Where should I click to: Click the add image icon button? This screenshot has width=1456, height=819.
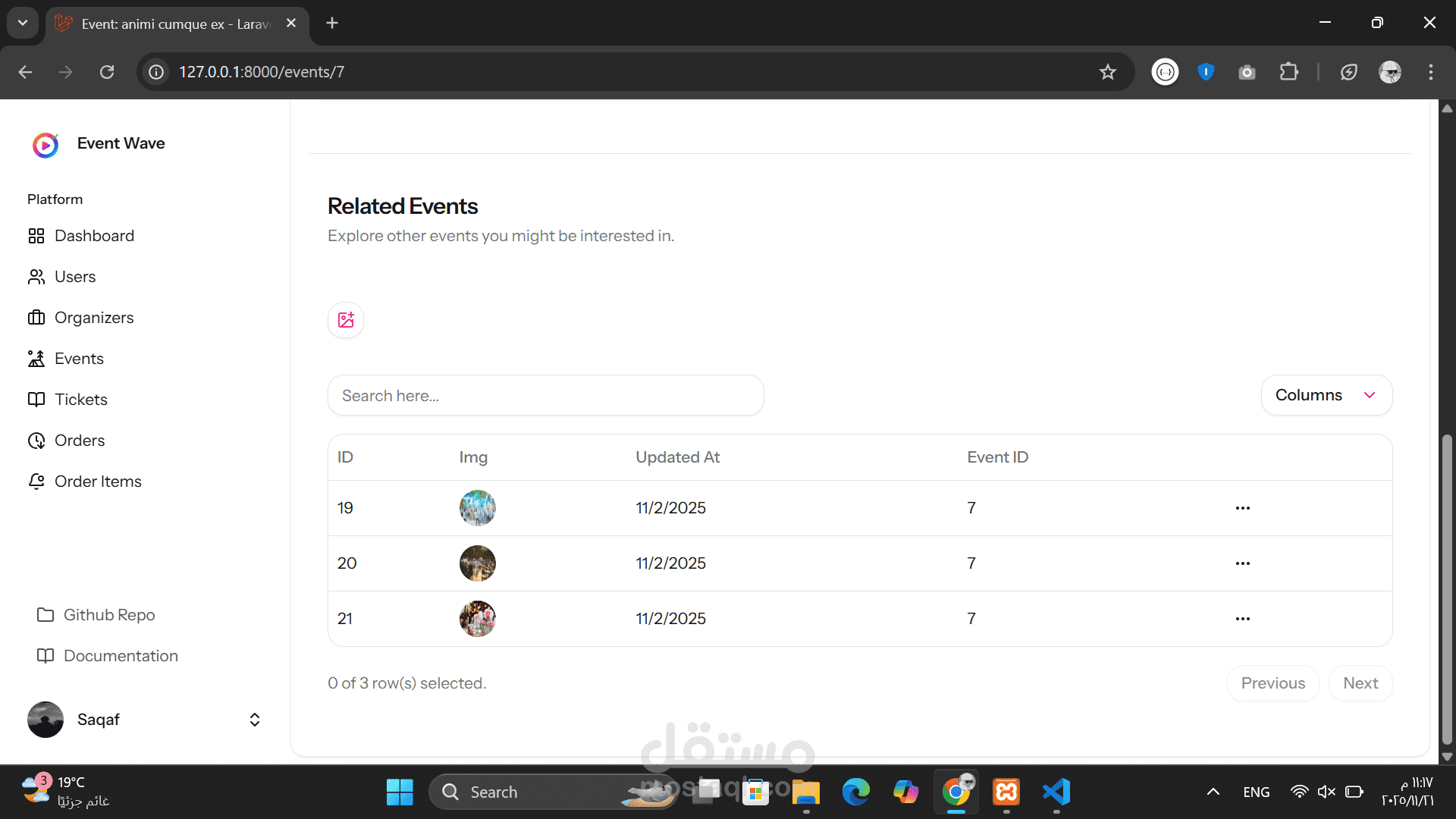[346, 320]
